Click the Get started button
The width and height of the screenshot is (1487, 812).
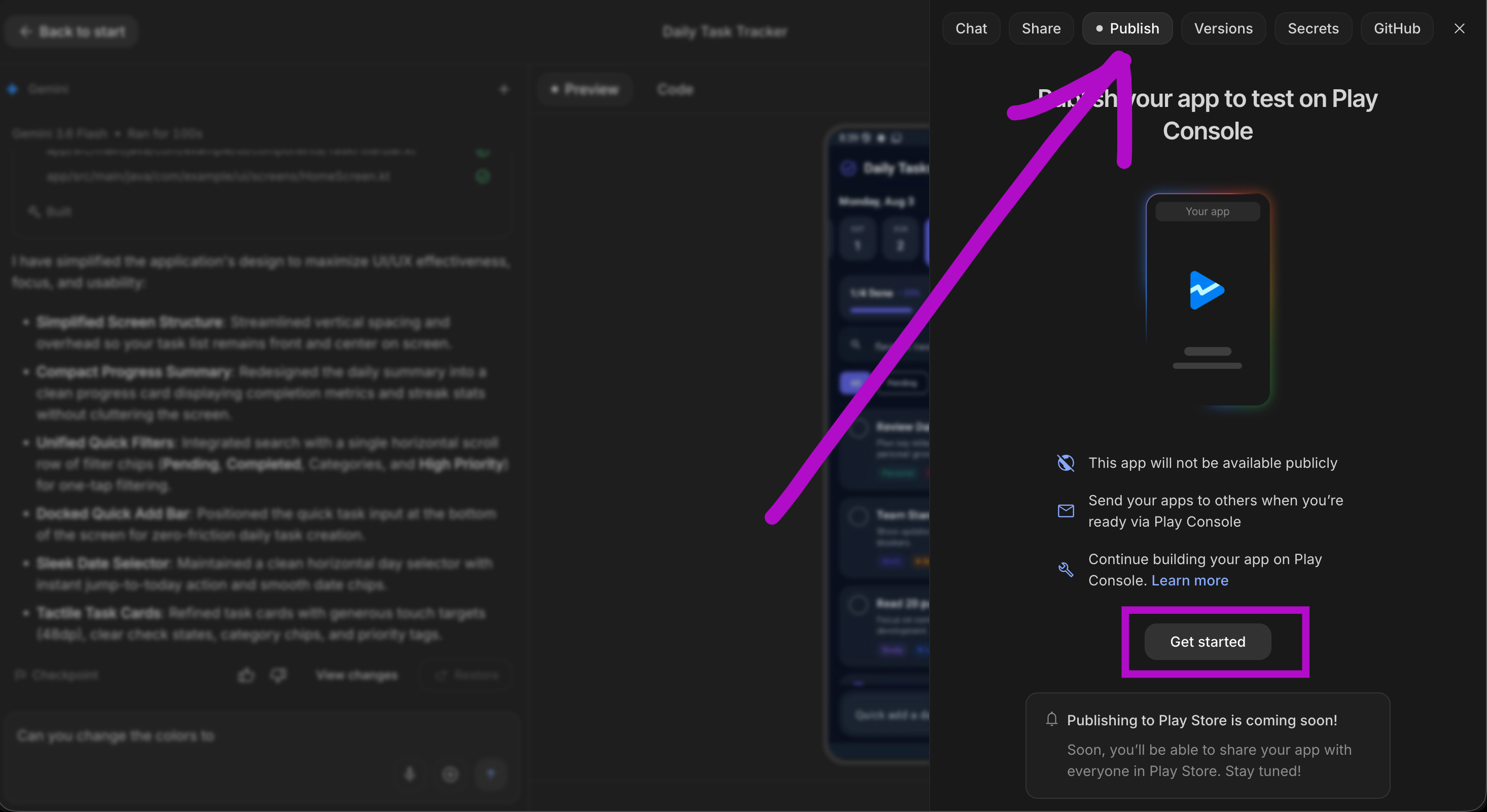click(1208, 641)
